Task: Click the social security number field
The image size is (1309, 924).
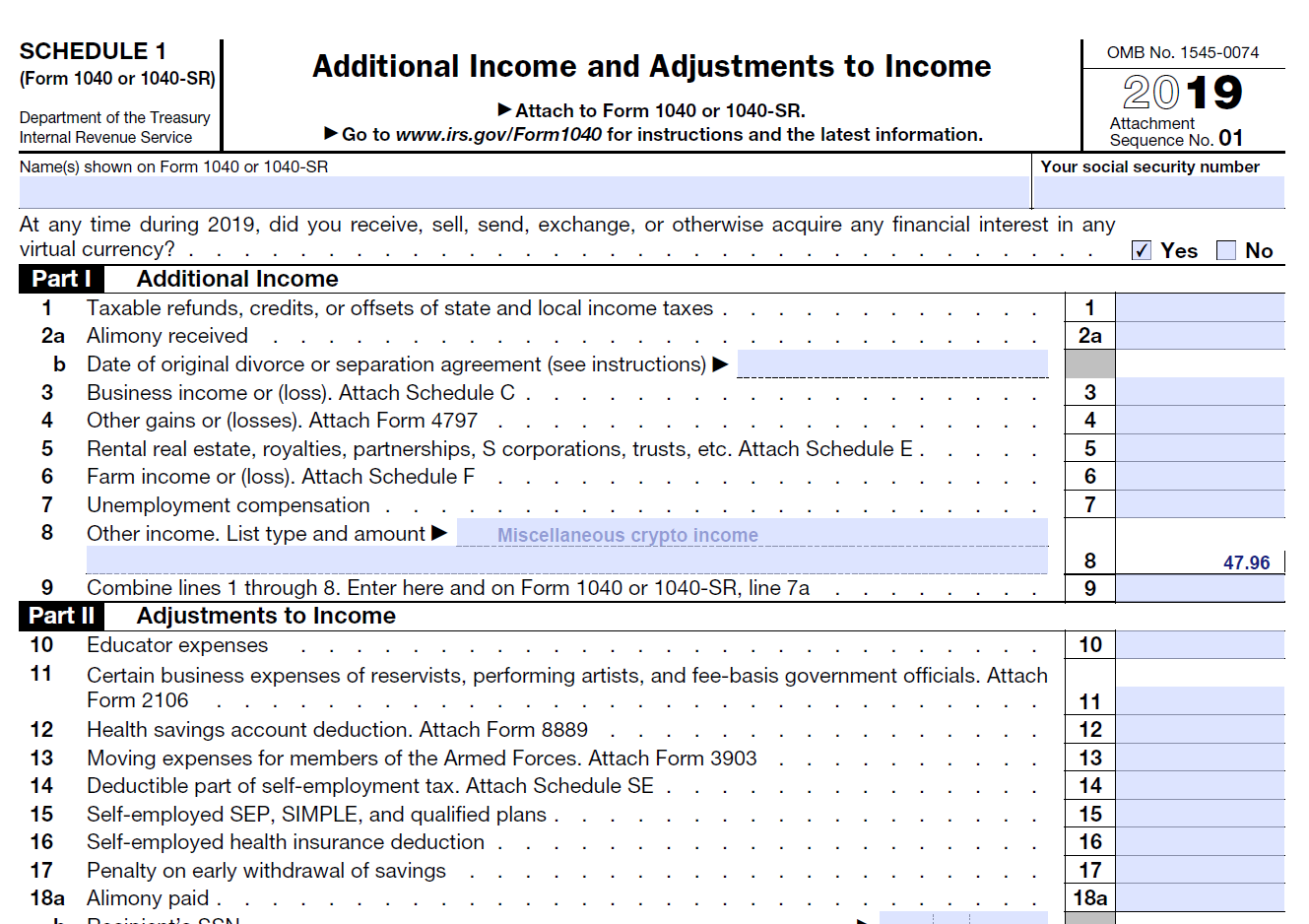Action: [x=1159, y=192]
